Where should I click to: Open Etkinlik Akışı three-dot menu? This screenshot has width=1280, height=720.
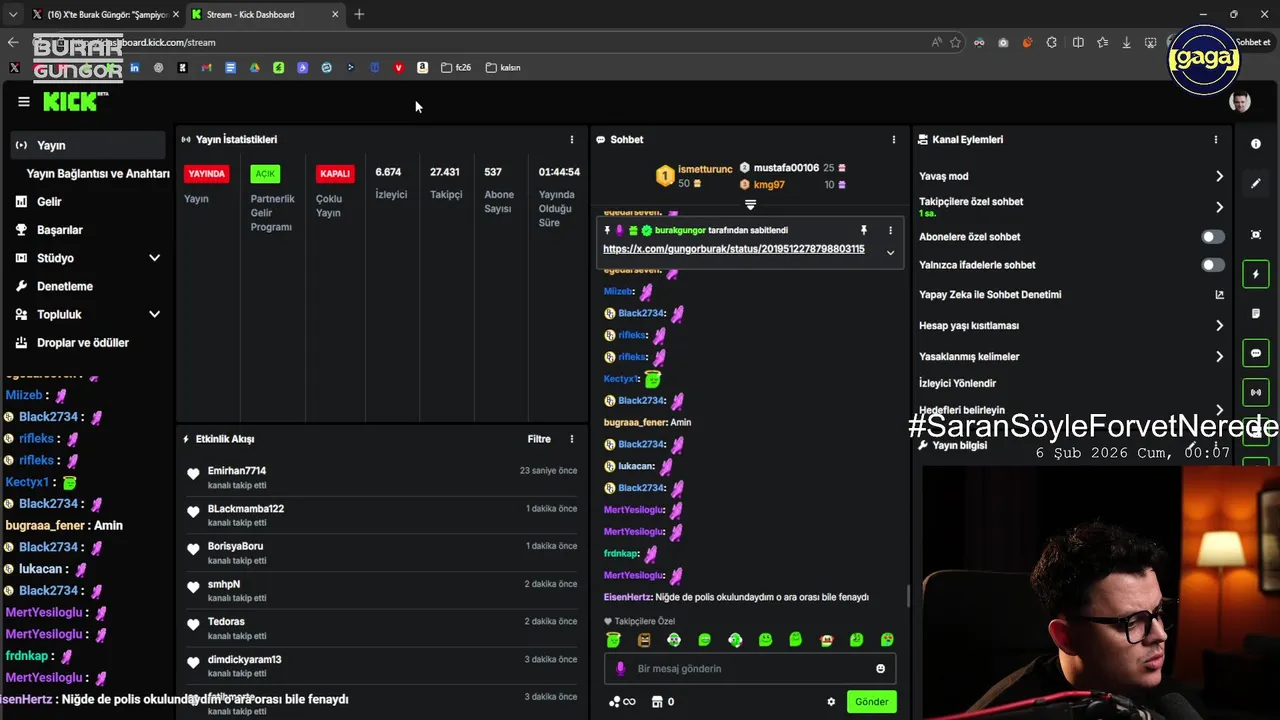[x=572, y=439]
